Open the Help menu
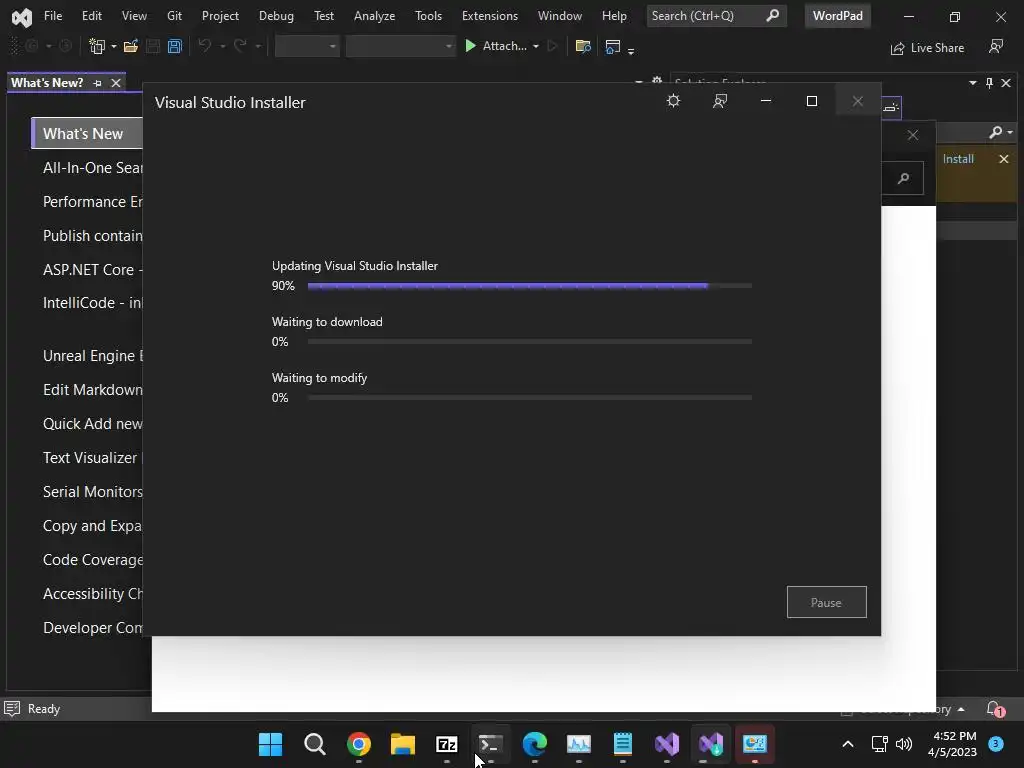1024x768 pixels. pyautogui.click(x=614, y=16)
